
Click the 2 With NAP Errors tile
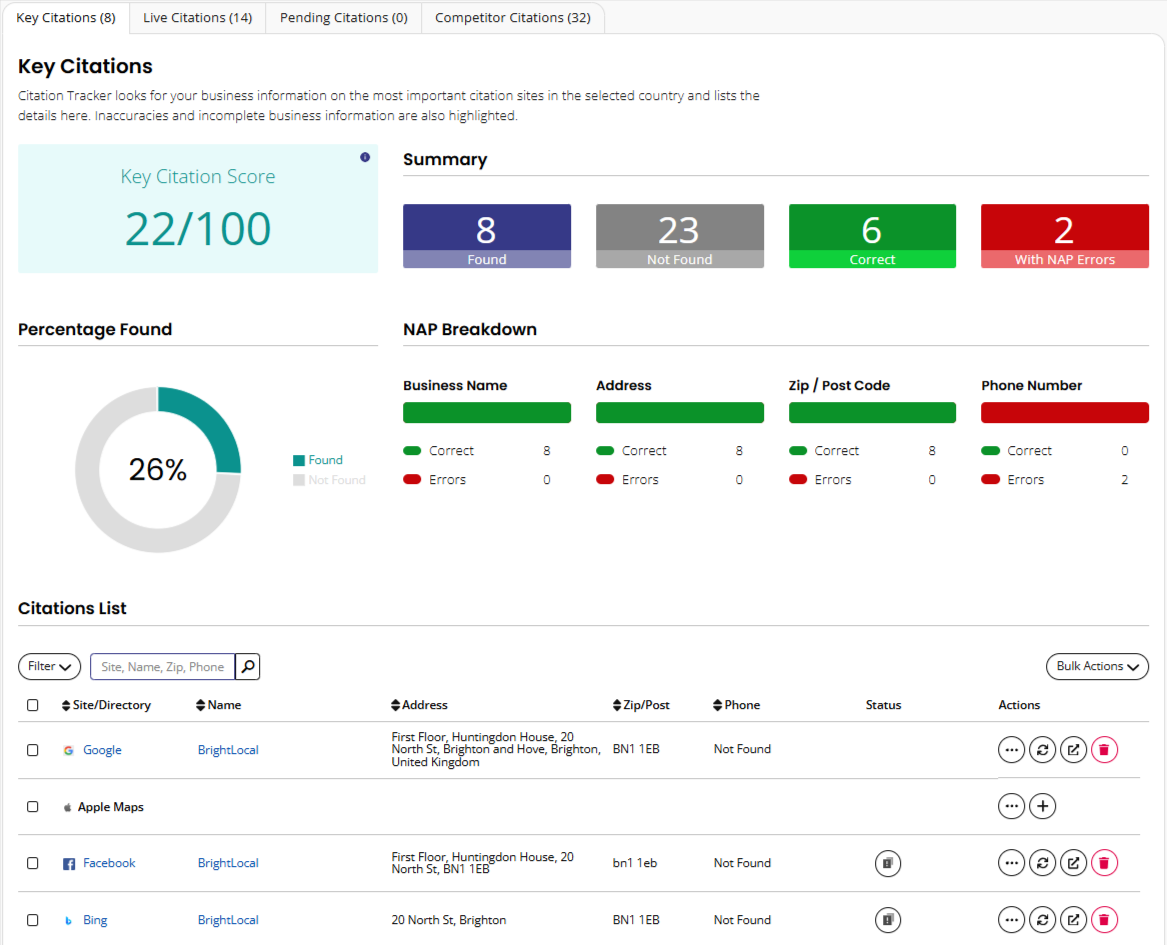[1064, 236]
